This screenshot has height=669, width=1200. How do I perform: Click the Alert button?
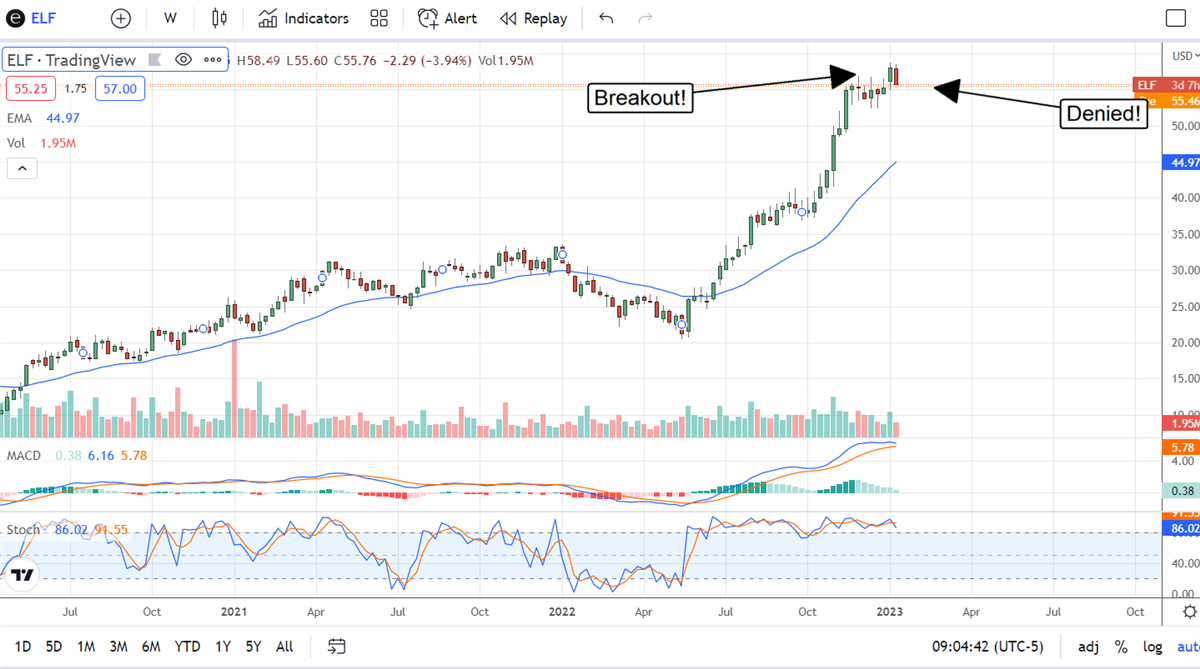click(447, 18)
